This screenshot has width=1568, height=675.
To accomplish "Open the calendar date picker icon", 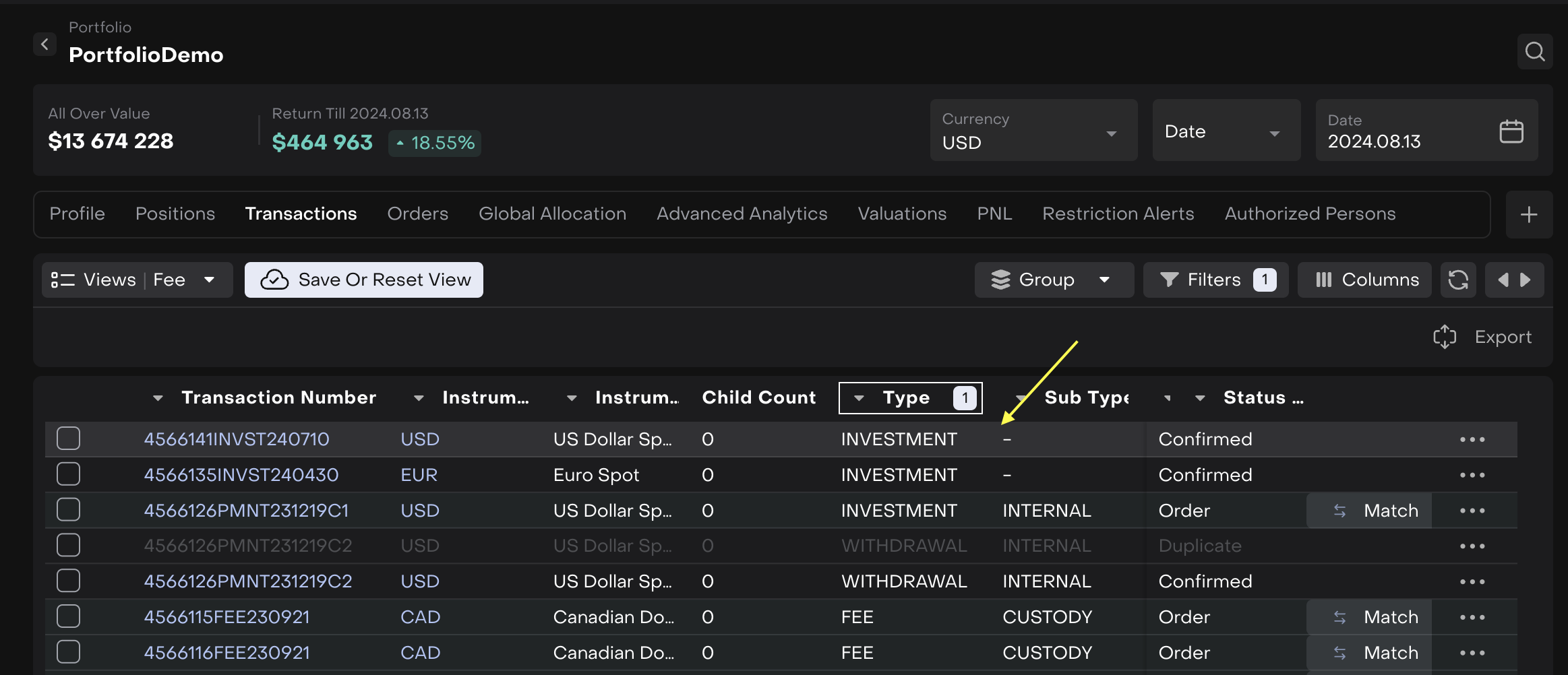I will tap(1511, 131).
